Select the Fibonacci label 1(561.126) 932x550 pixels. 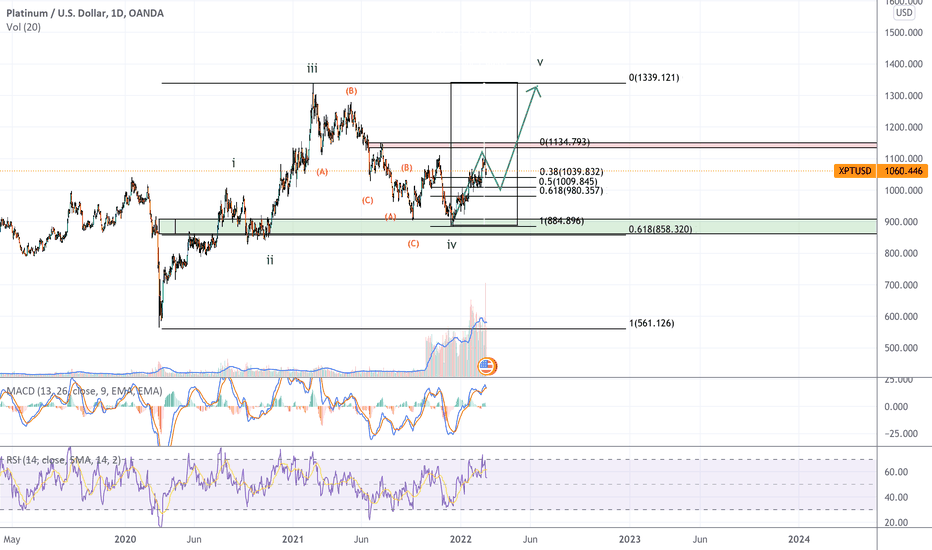pyautogui.click(x=651, y=323)
